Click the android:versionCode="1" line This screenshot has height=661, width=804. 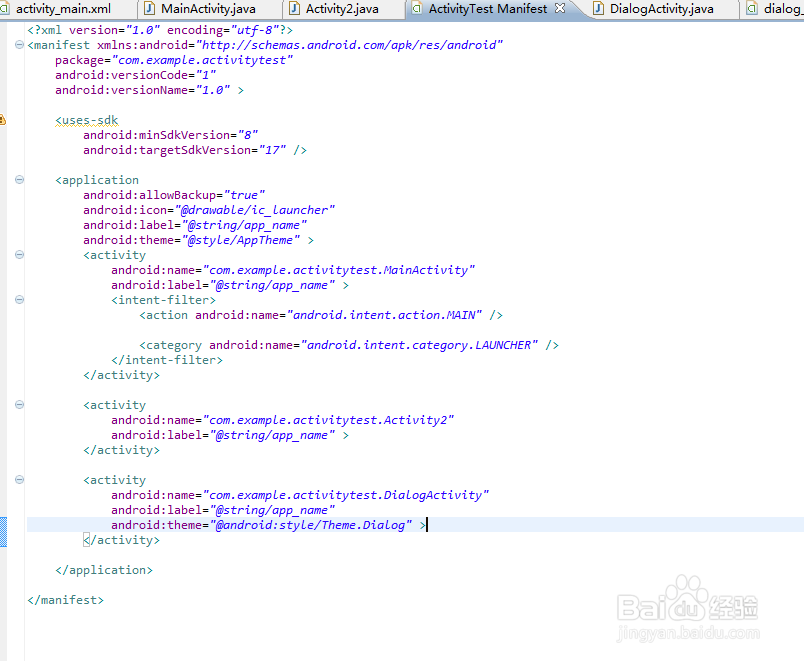pyautogui.click(x=135, y=75)
